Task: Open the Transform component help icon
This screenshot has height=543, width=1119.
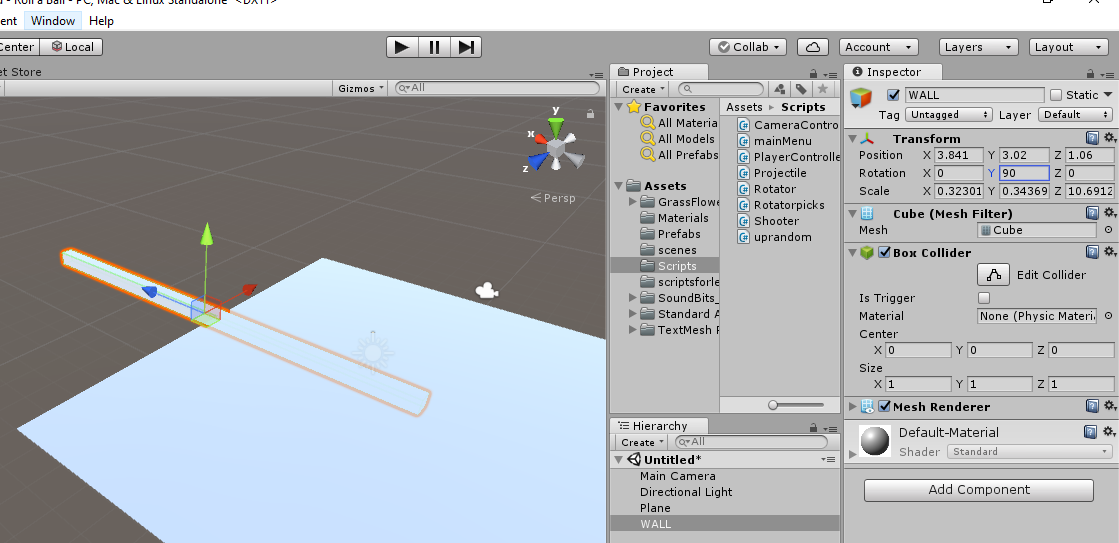Action: pyautogui.click(x=1092, y=138)
